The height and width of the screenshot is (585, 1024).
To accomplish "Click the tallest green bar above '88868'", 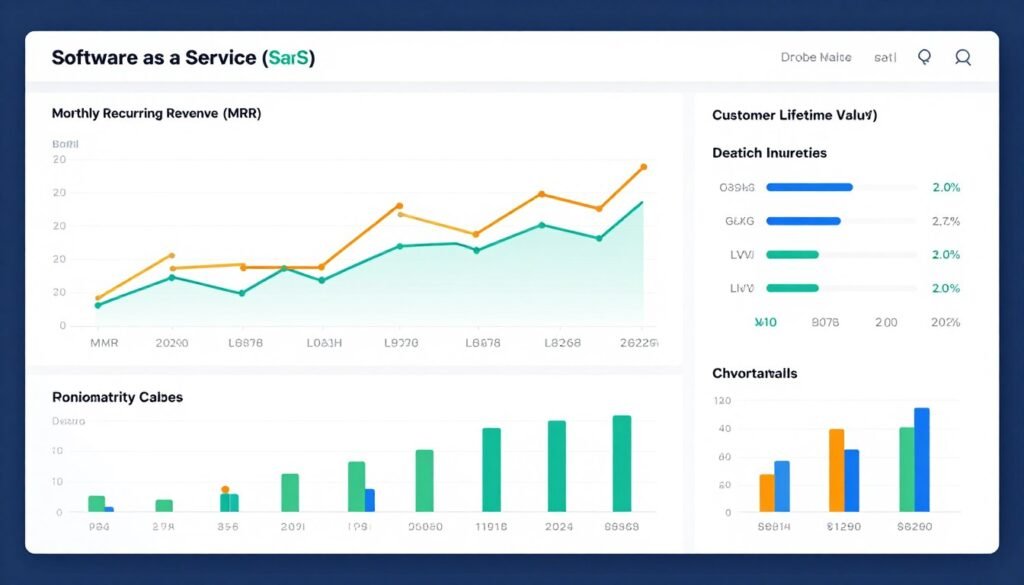I will (x=622, y=464).
